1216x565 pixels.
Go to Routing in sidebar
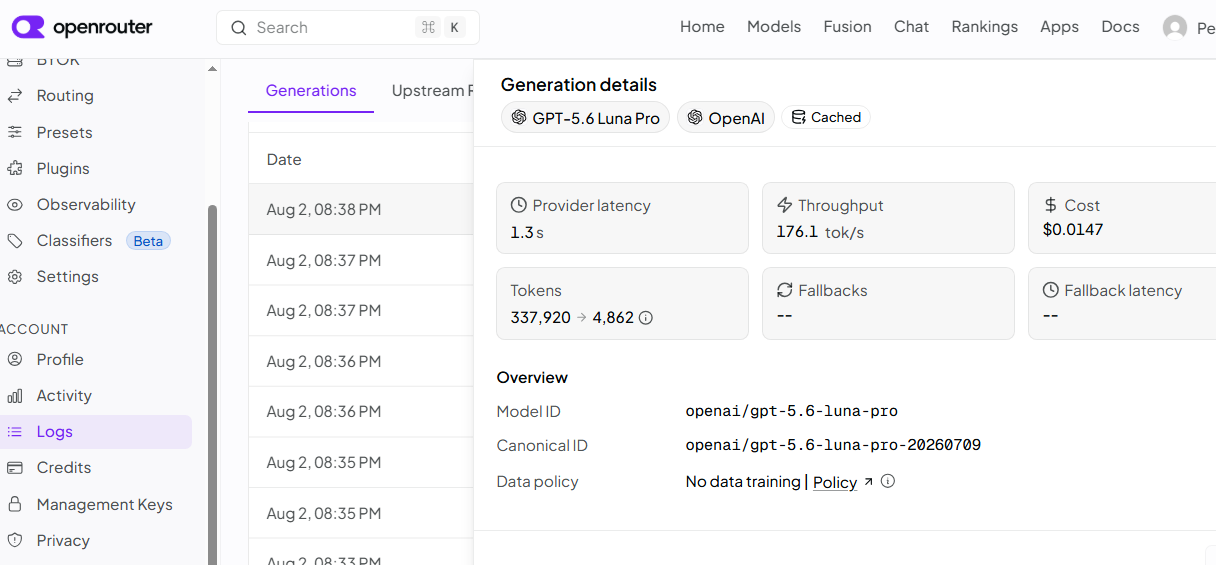point(65,96)
